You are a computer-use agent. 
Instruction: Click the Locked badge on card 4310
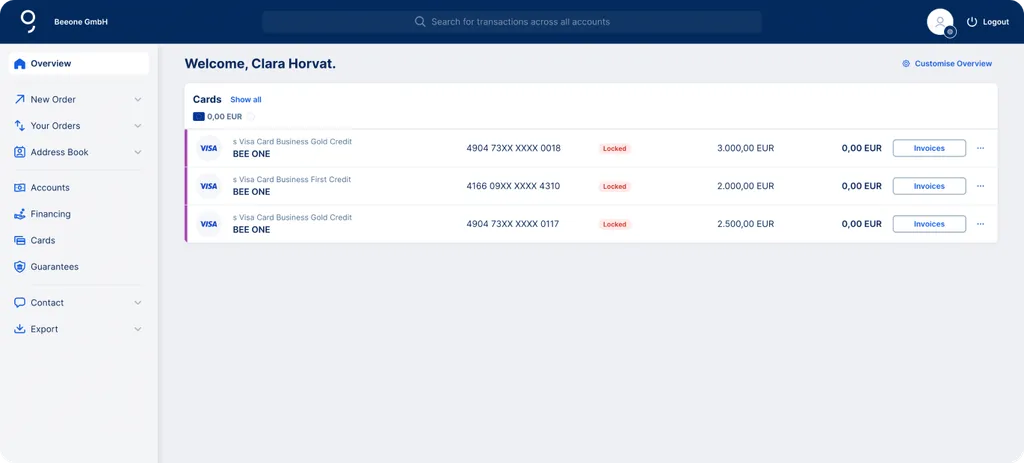coord(614,186)
